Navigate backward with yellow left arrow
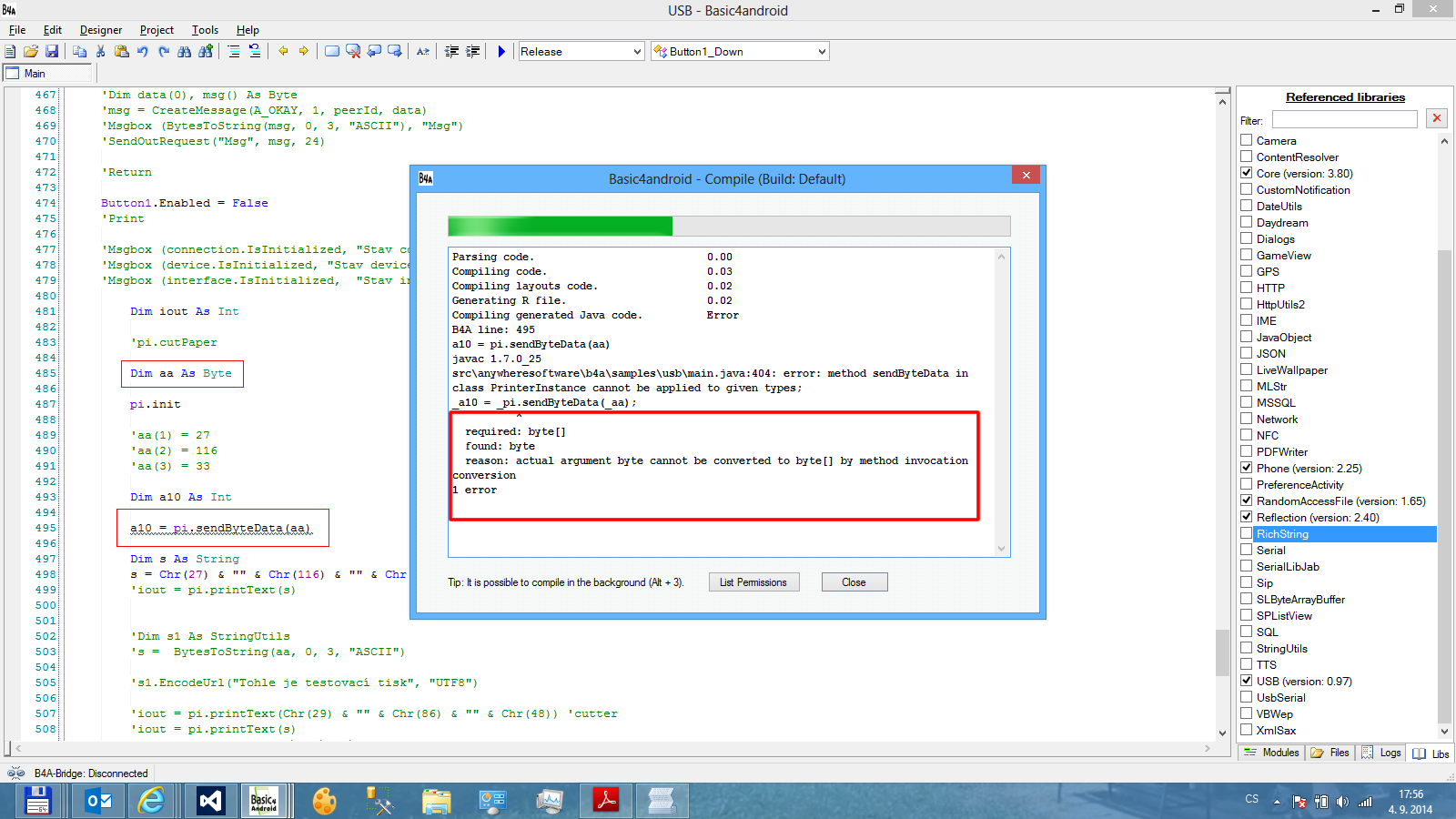The height and width of the screenshot is (819, 1456). [x=283, y=52]
